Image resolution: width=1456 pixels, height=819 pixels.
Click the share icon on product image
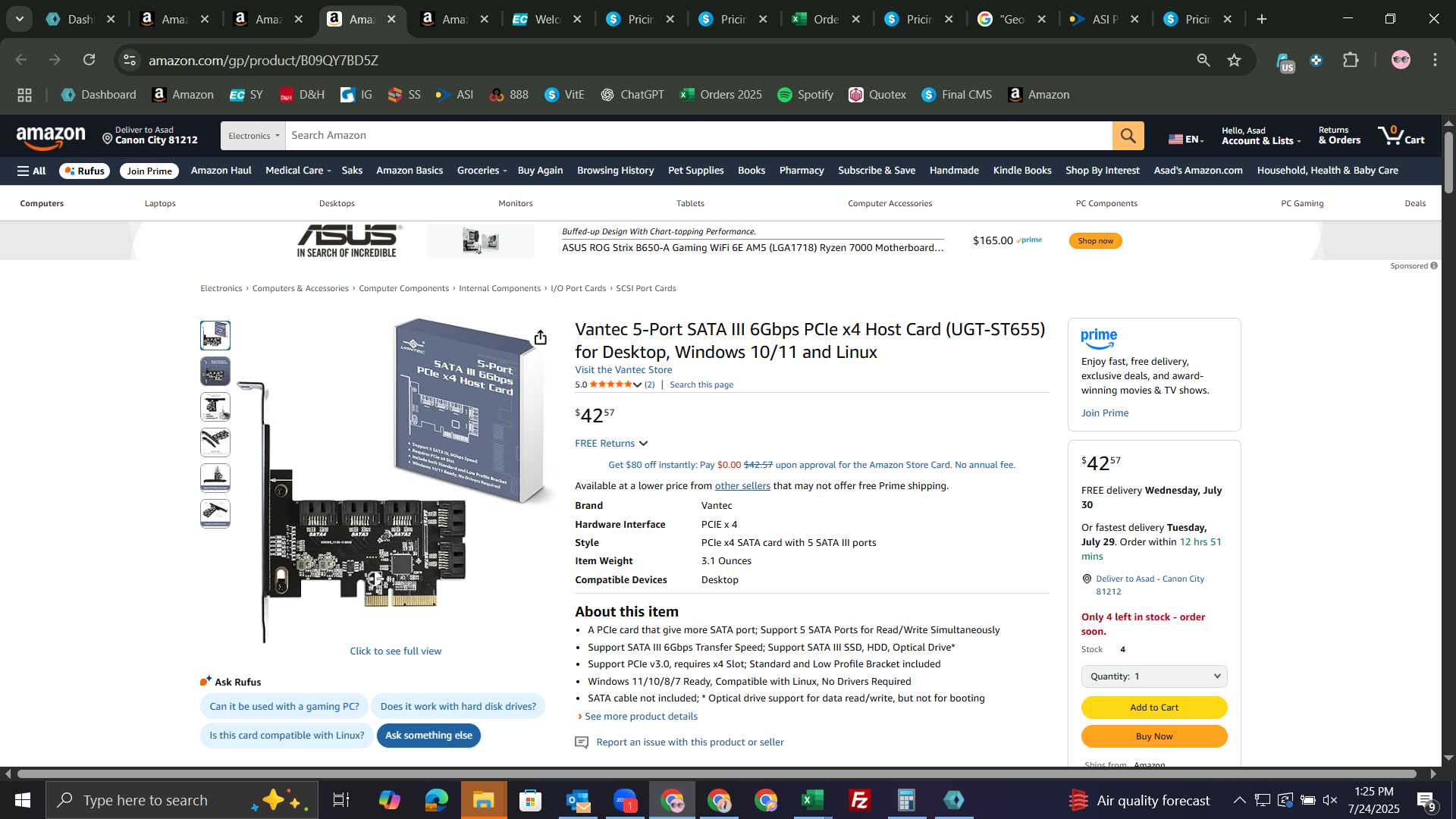(540, 337)
